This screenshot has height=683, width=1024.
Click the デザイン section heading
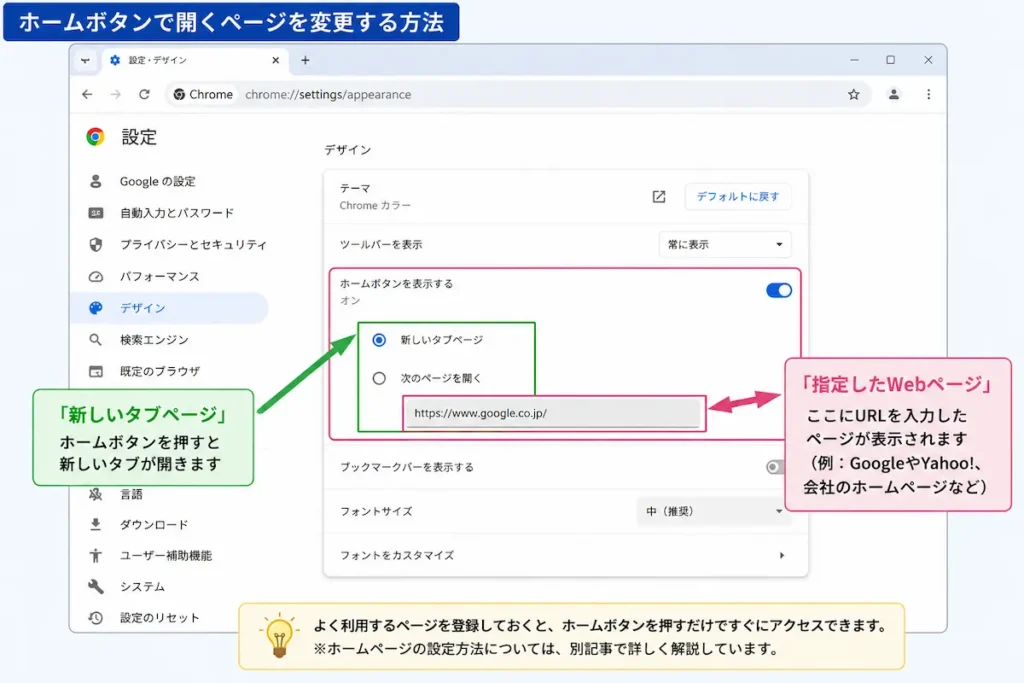pos(348,150)
